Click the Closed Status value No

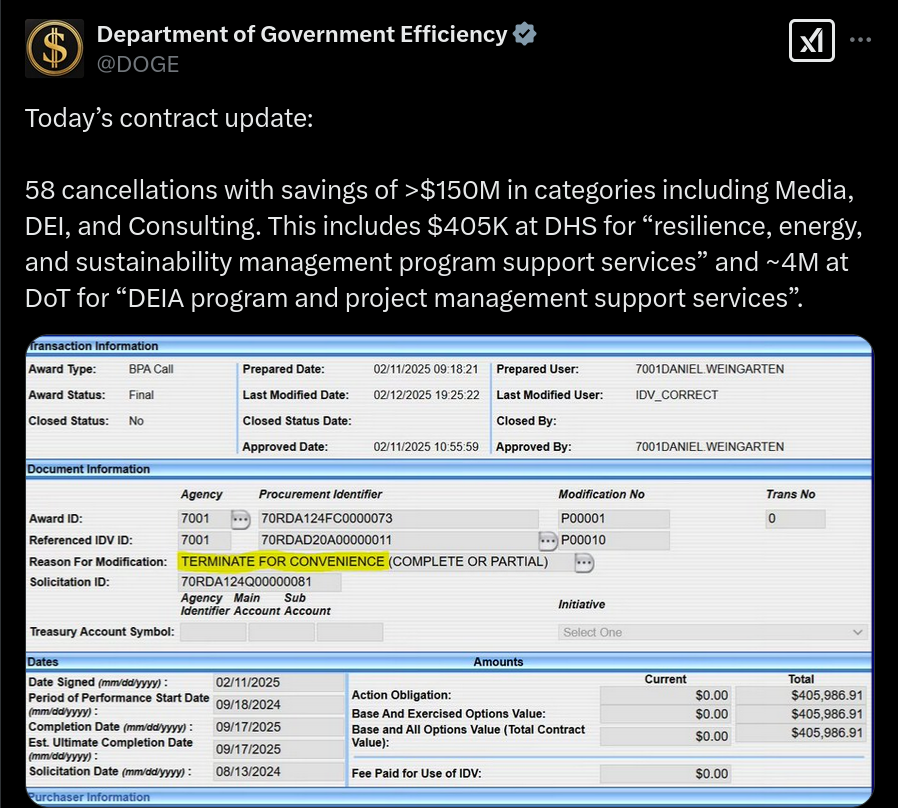[136, 421]
